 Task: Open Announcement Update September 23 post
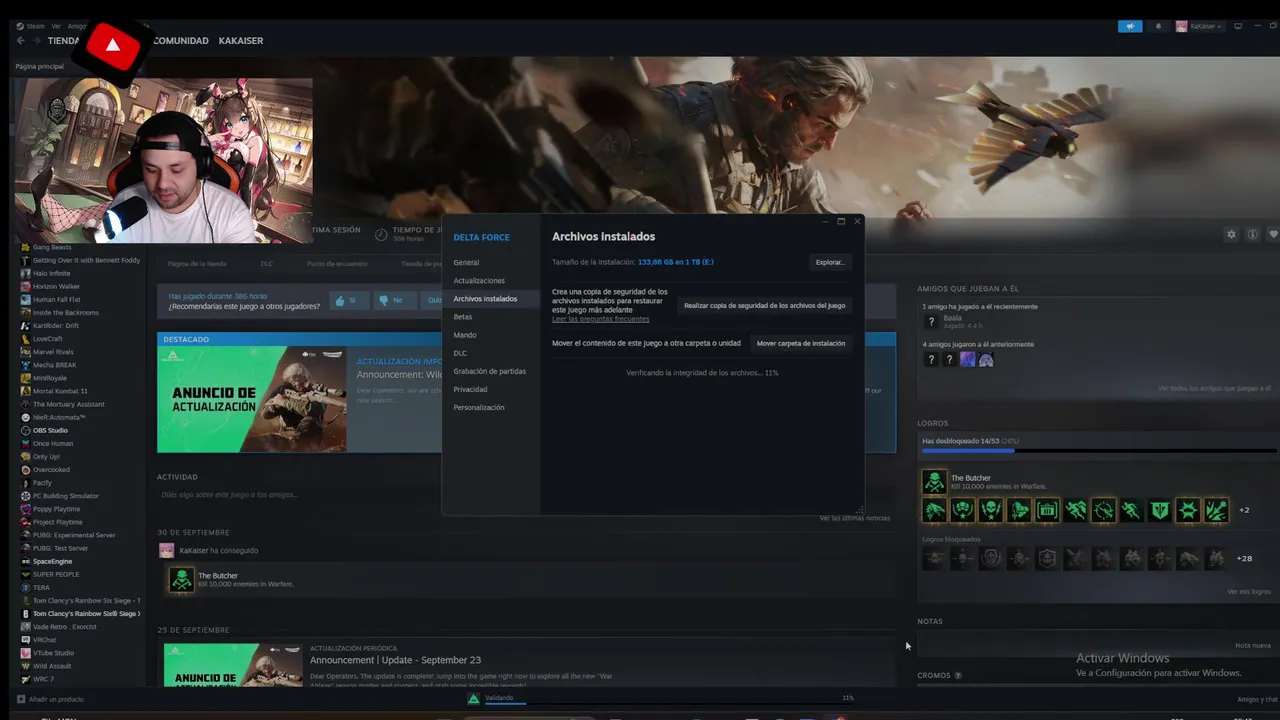[x=395, y=660]
